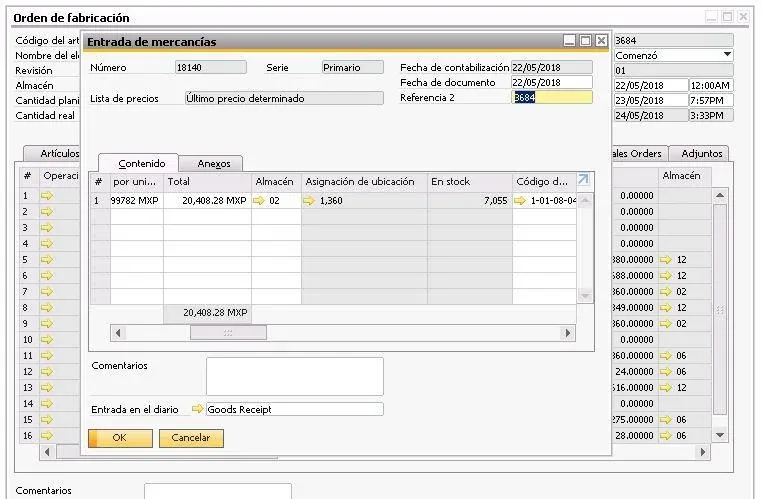The height and width of the screenshot is (499, 763).
Task: Click warehouse arrow beside 275.00000 row
Action: (666, 420)
